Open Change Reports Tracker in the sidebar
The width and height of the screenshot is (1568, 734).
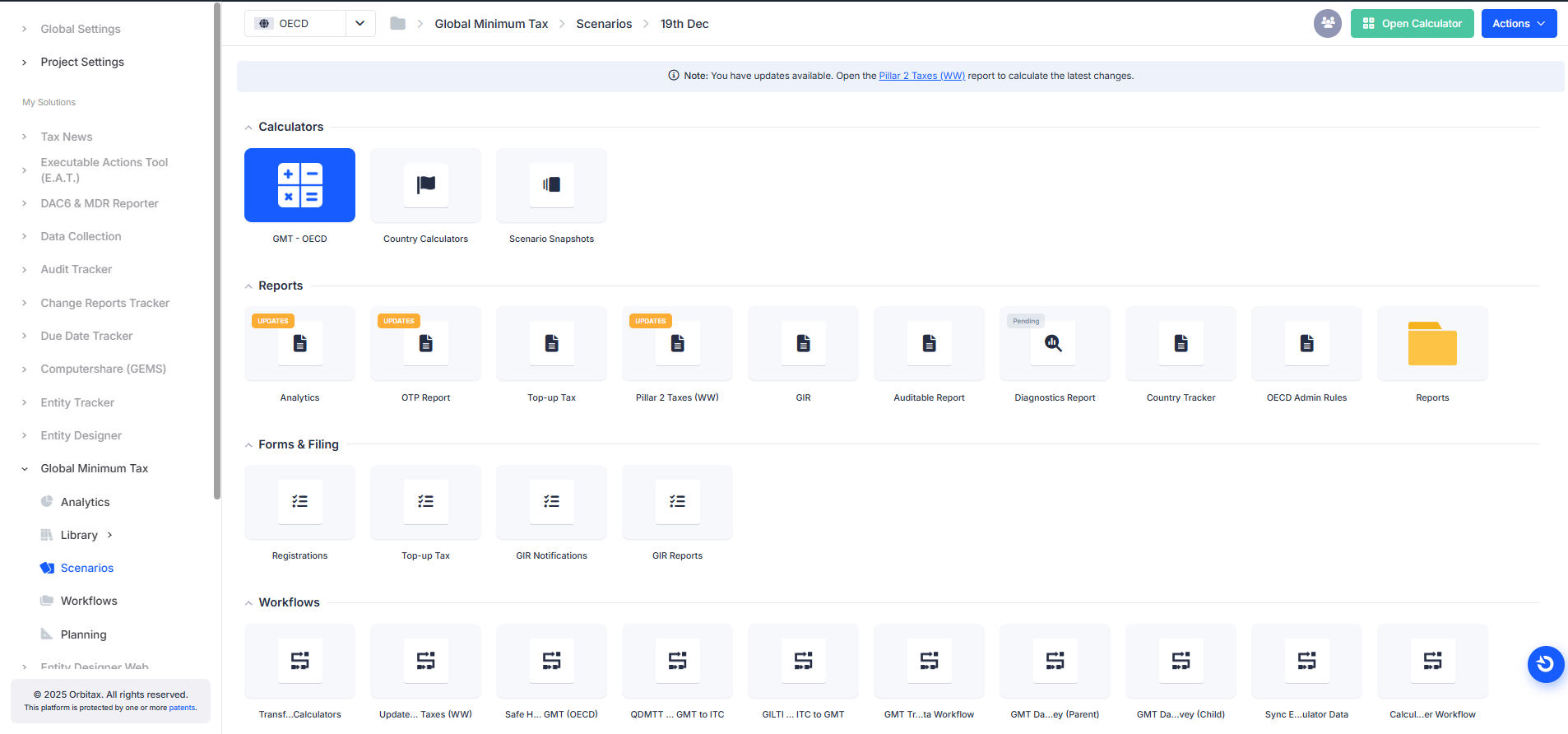pyautogui.click(x=104, y=303)
